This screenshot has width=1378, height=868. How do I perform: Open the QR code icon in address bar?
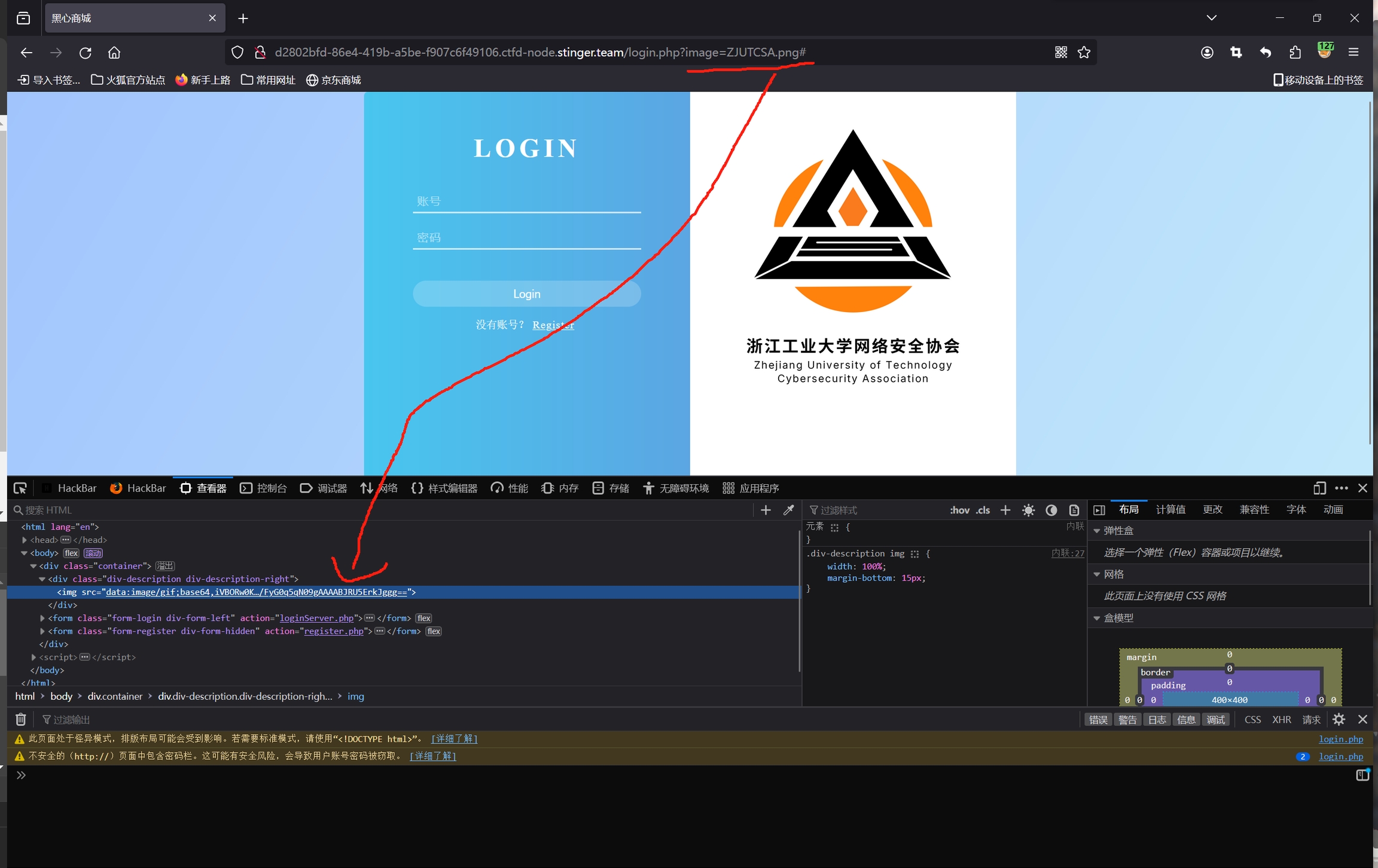click(x=1061, y=53)
